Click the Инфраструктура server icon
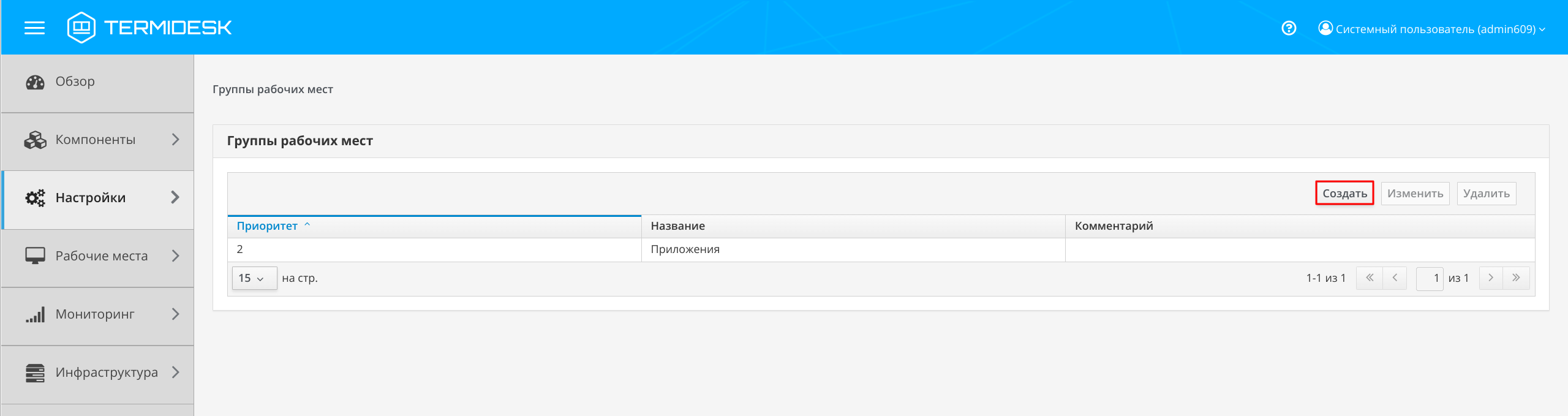The width and height of the screenshot is (1568, 416). click(35, 373)
